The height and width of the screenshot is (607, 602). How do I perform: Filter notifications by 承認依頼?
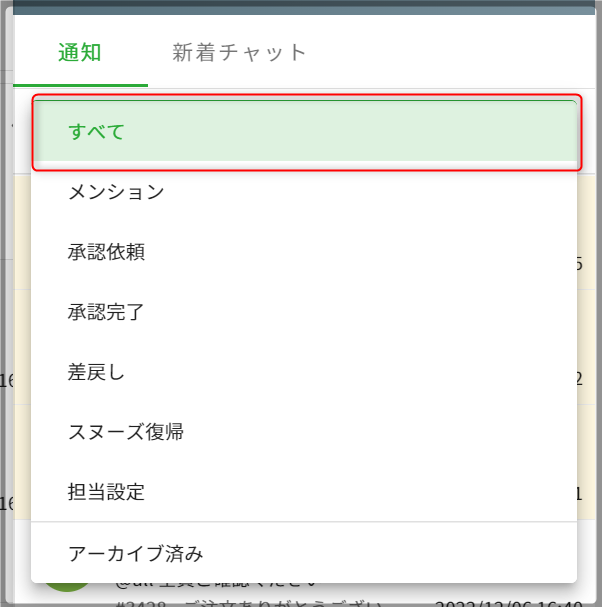pyautogui.click(x=106, y=252)
